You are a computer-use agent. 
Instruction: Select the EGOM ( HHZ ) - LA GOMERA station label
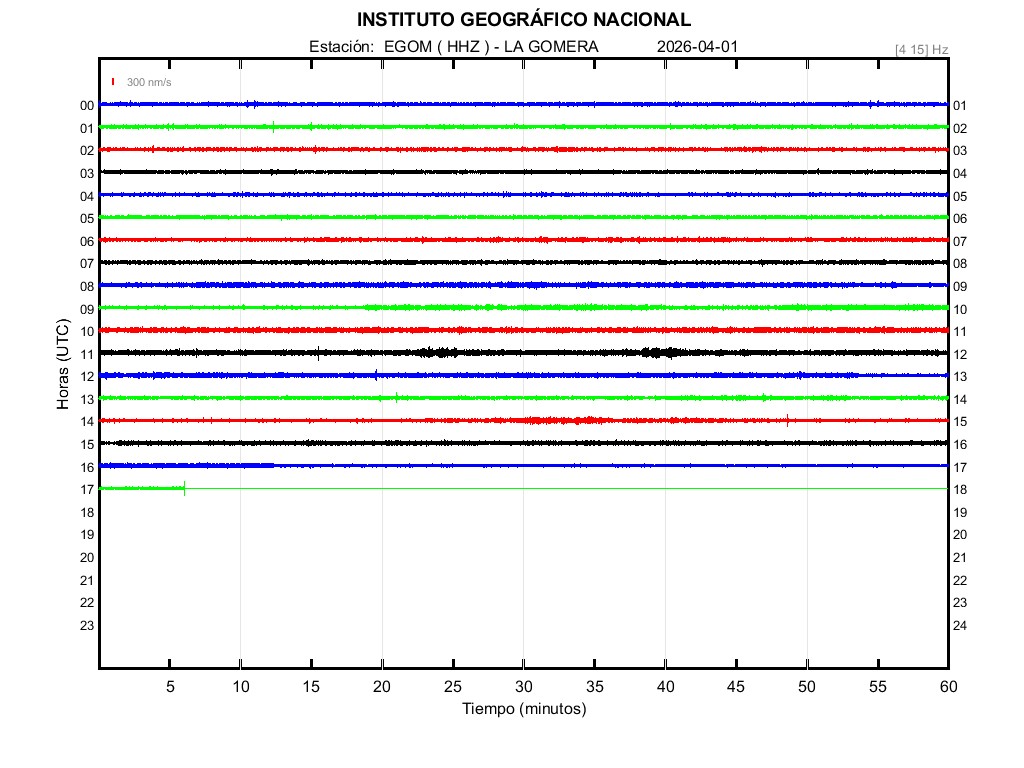(491, 47)
